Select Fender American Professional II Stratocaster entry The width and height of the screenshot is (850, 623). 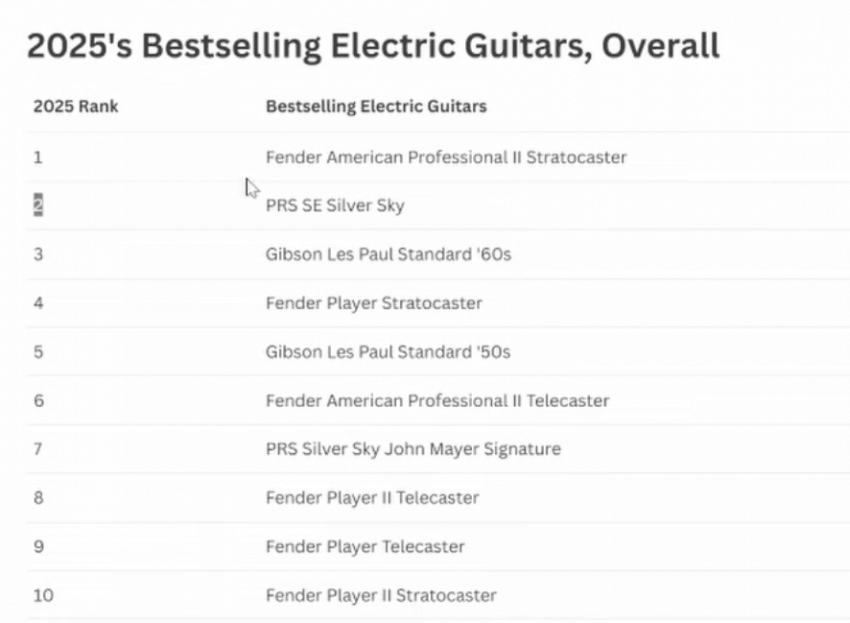point(446,157)
